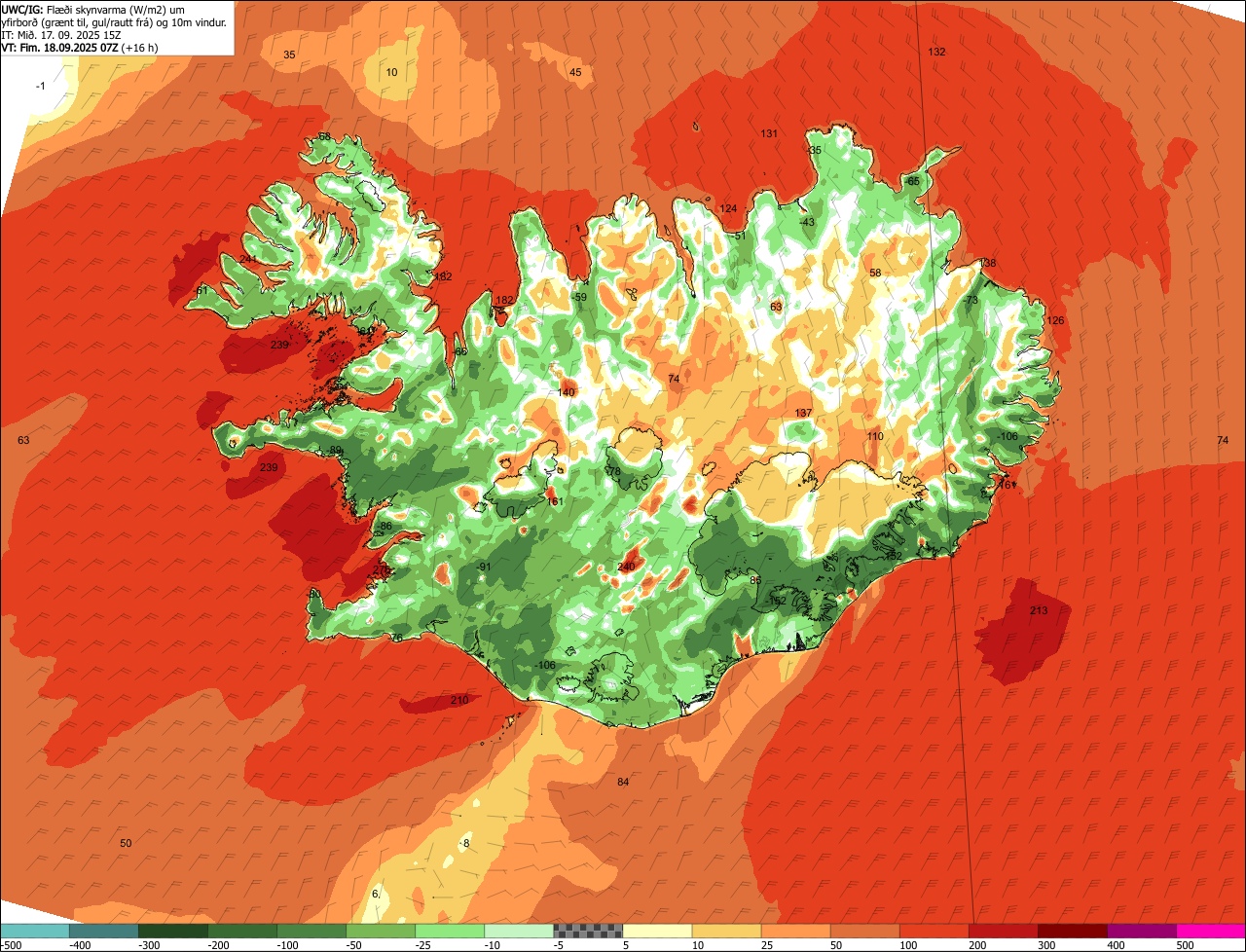
Task: Click the map value '138' on the east coast
Action: click(987, 263)
